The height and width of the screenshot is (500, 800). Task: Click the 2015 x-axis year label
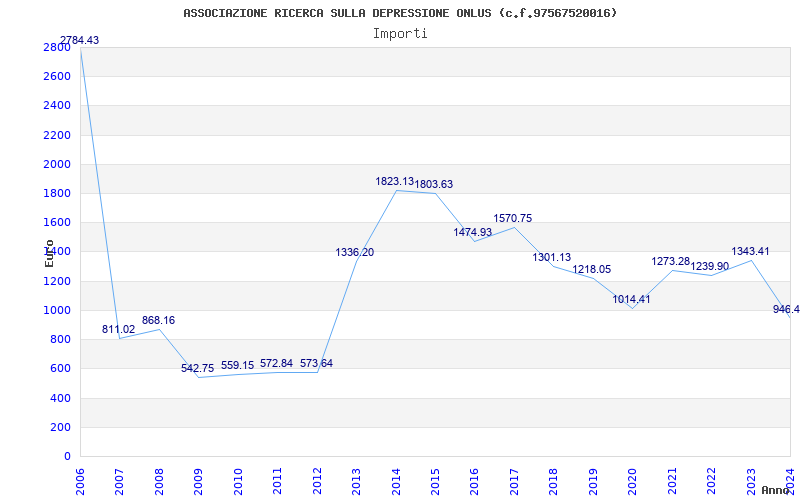click(x=435, y=481)
